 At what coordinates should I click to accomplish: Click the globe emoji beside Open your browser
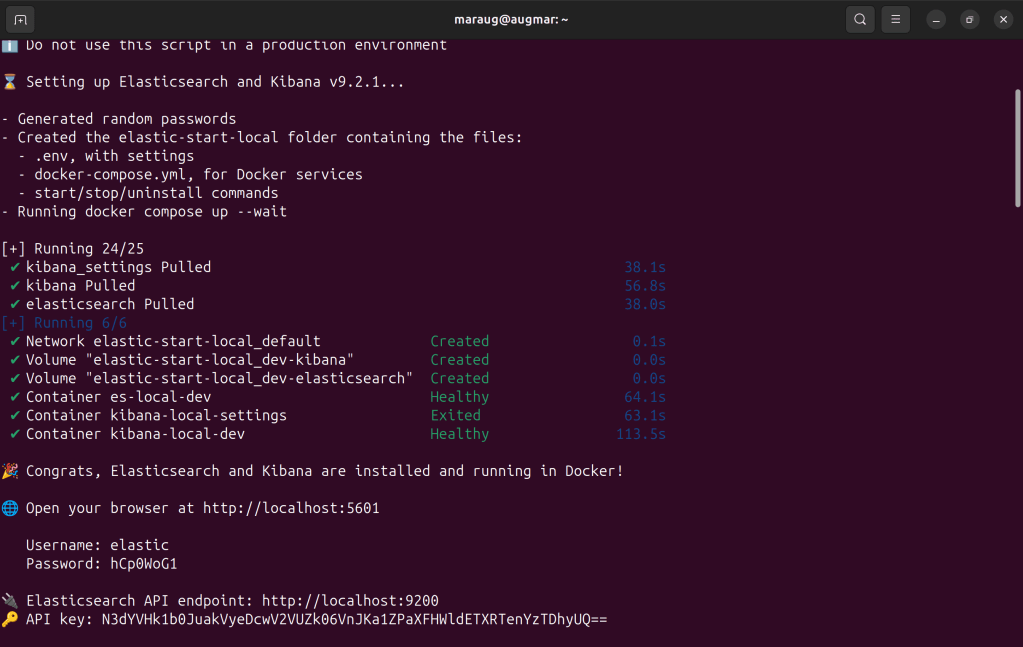[9, 508]
